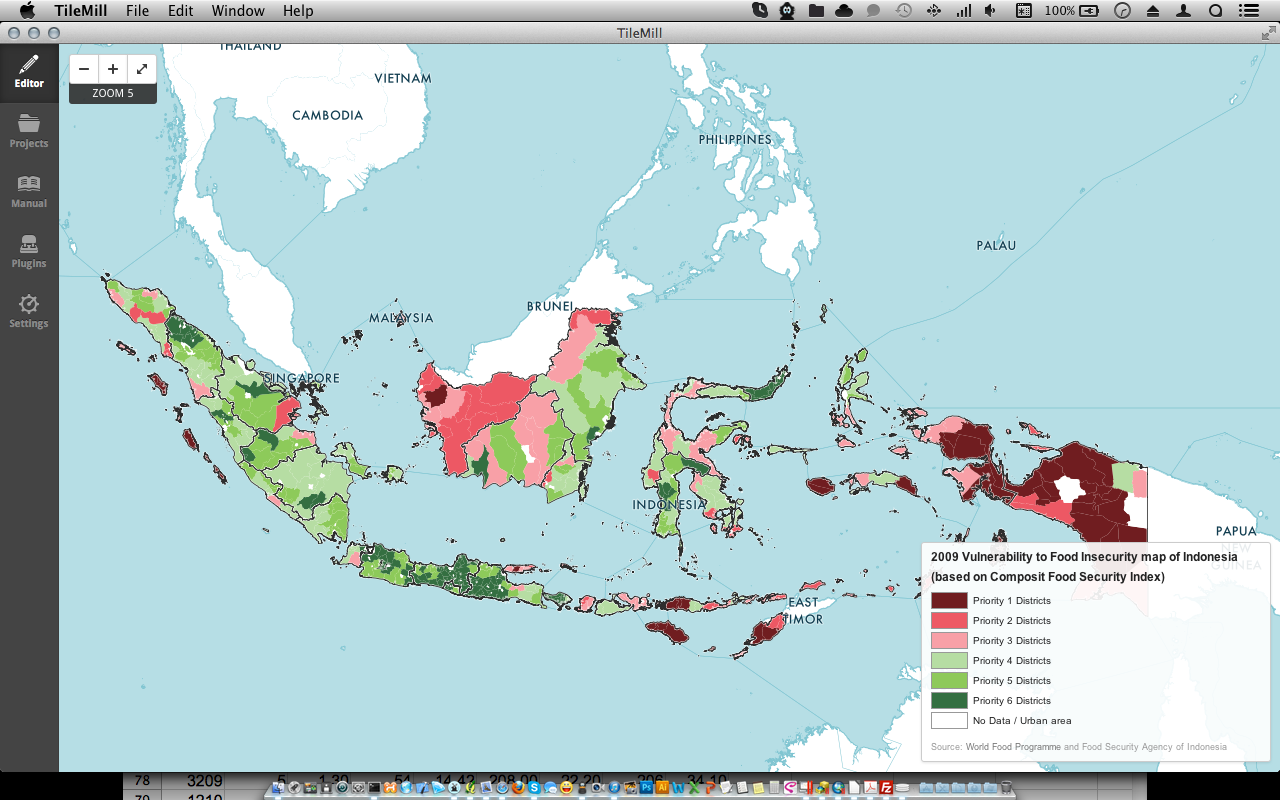Click the folder icon in menu bar
The width and height of the screenshot is (1280, 800).
(x=816, y=10)
